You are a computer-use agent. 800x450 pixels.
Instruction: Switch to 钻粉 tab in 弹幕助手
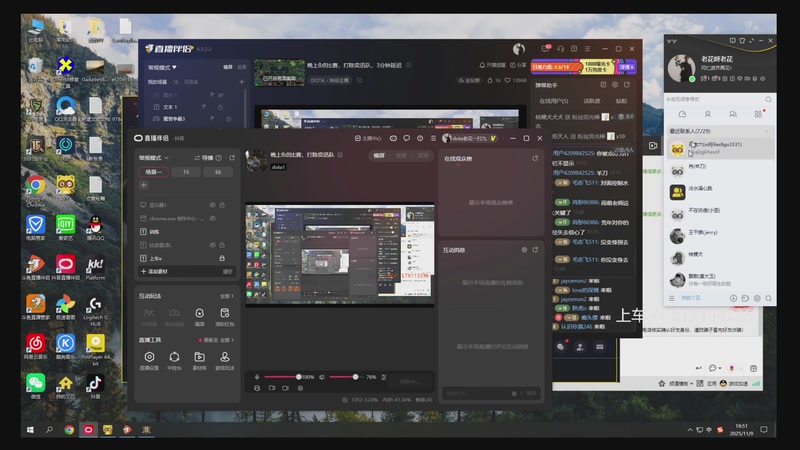coord(621,101)
